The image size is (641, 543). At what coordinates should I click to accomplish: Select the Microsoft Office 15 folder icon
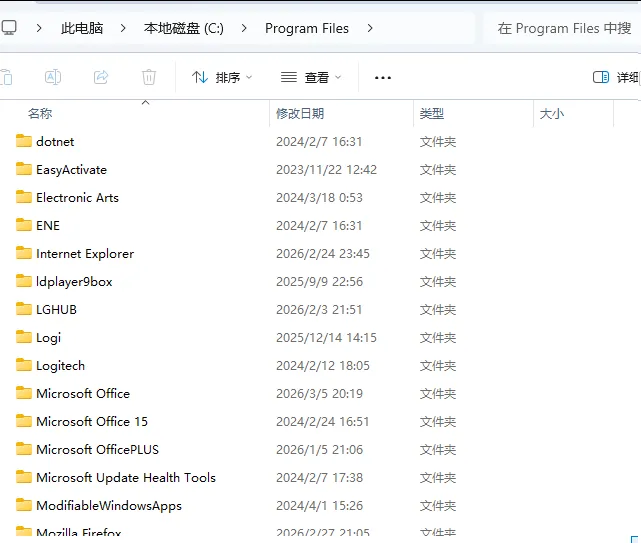(24, 421)
